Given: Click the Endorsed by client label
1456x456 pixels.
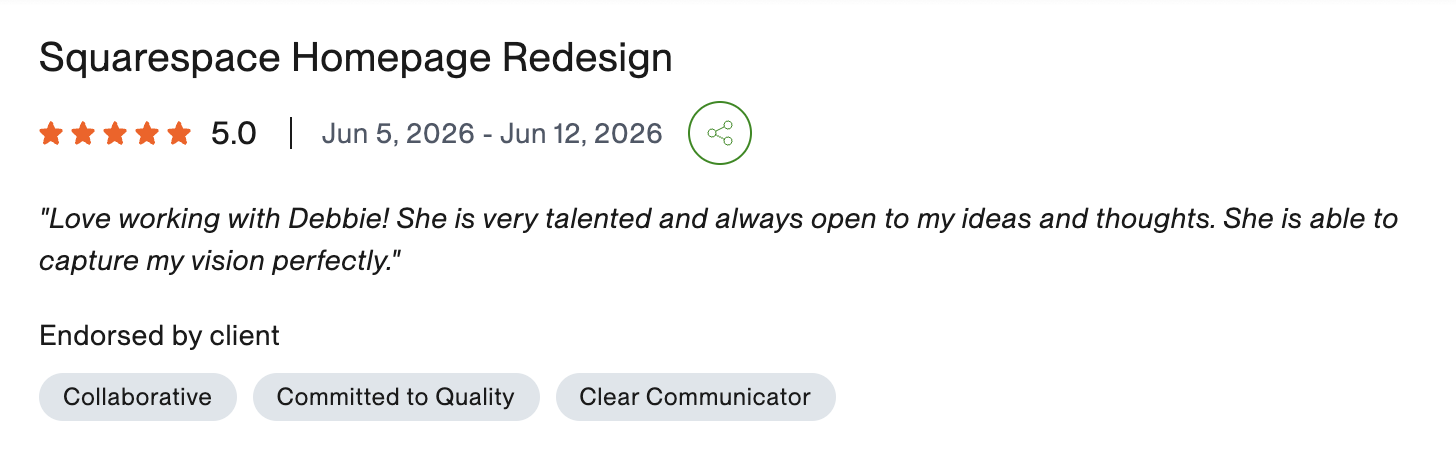Looking at the screenshot, I should (x=160, y=336).
